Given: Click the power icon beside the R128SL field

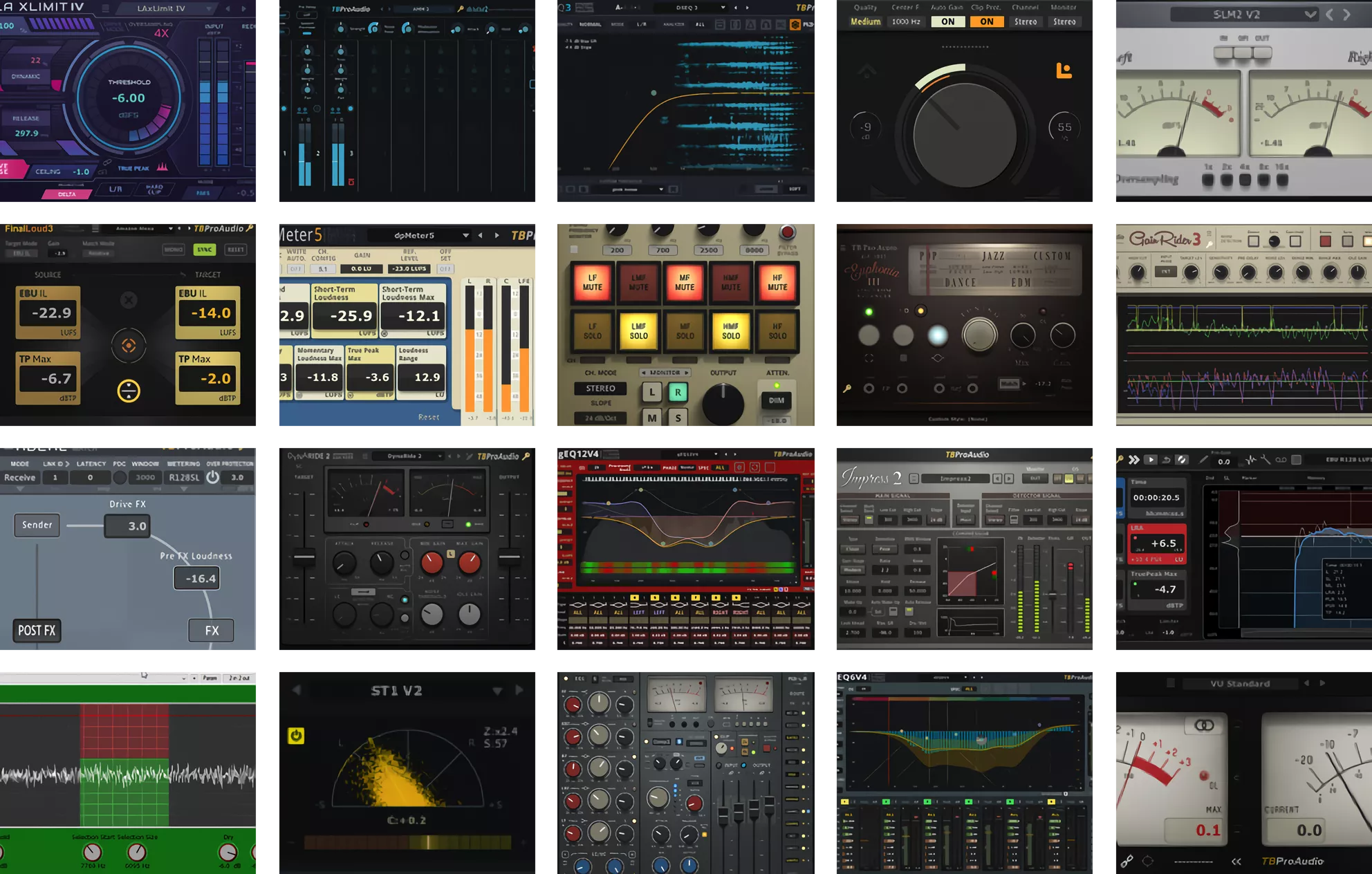Looking at the screenshot, I should coord(213,477).
